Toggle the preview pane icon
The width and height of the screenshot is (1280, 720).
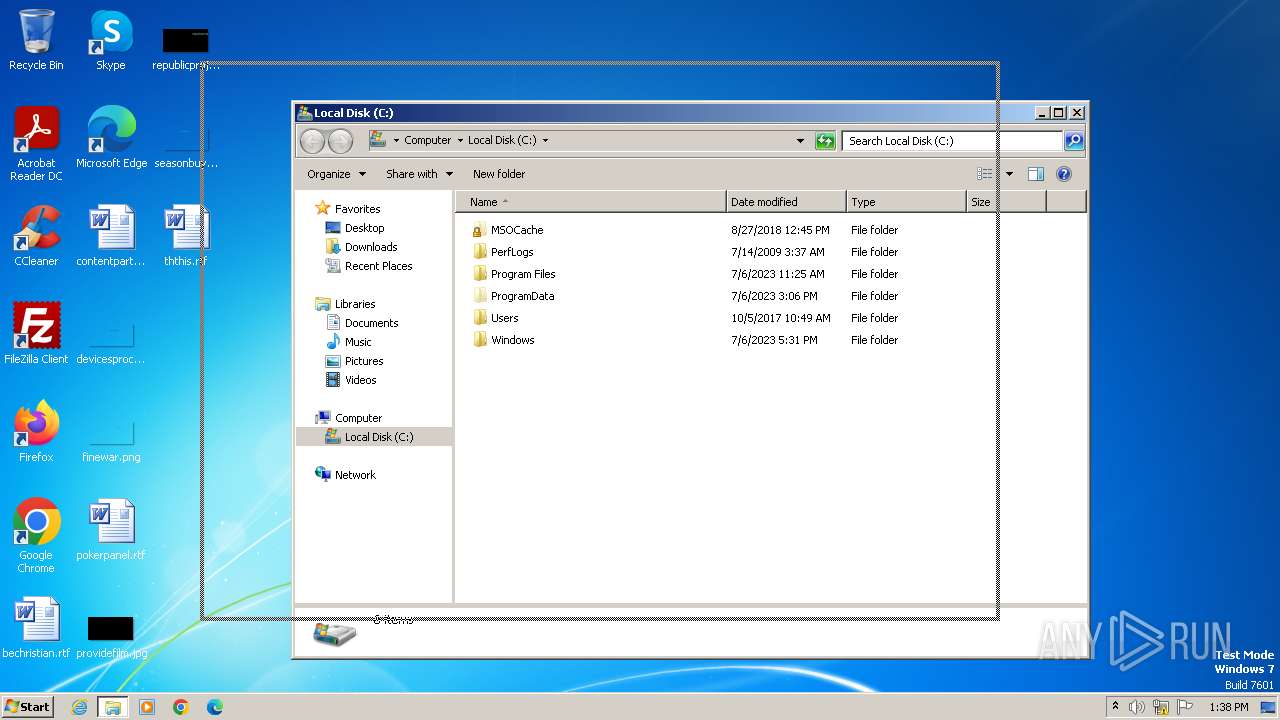point(1036,174)
